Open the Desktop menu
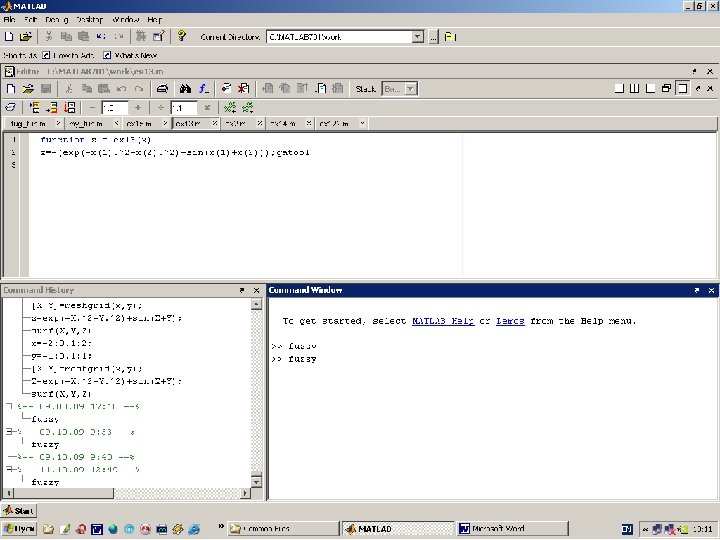 90,19
